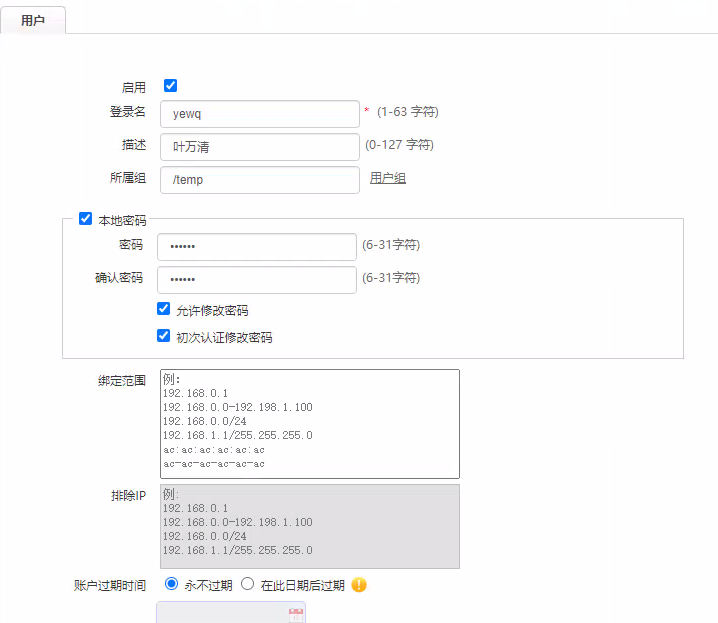This screenshot has width=718, height=623.
Task: Click the 所属组 field showing /temp
Action: click(x=259, y=179)
